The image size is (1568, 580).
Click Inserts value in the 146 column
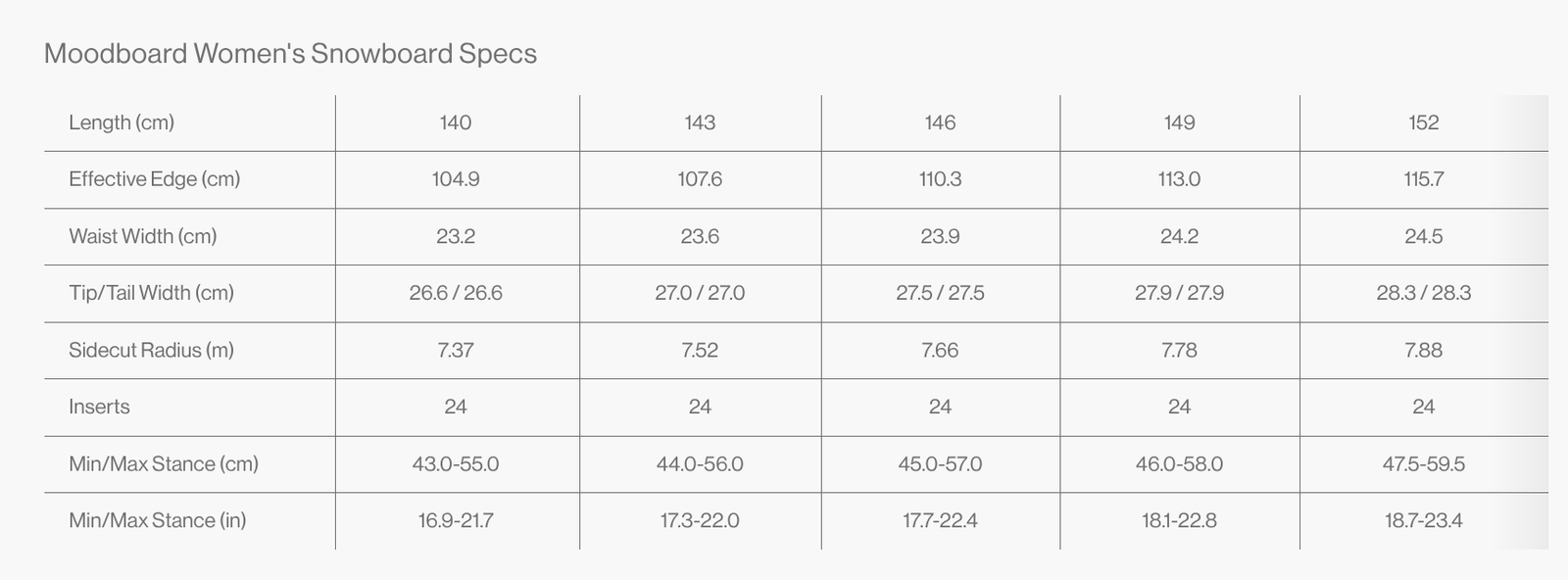(x=940, y=407)
